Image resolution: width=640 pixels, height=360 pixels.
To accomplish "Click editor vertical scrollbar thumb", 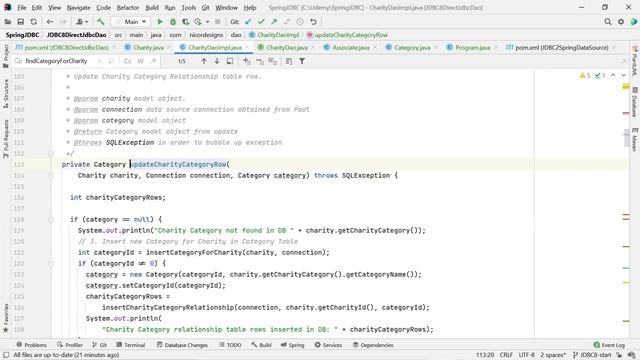I will 626,138.
